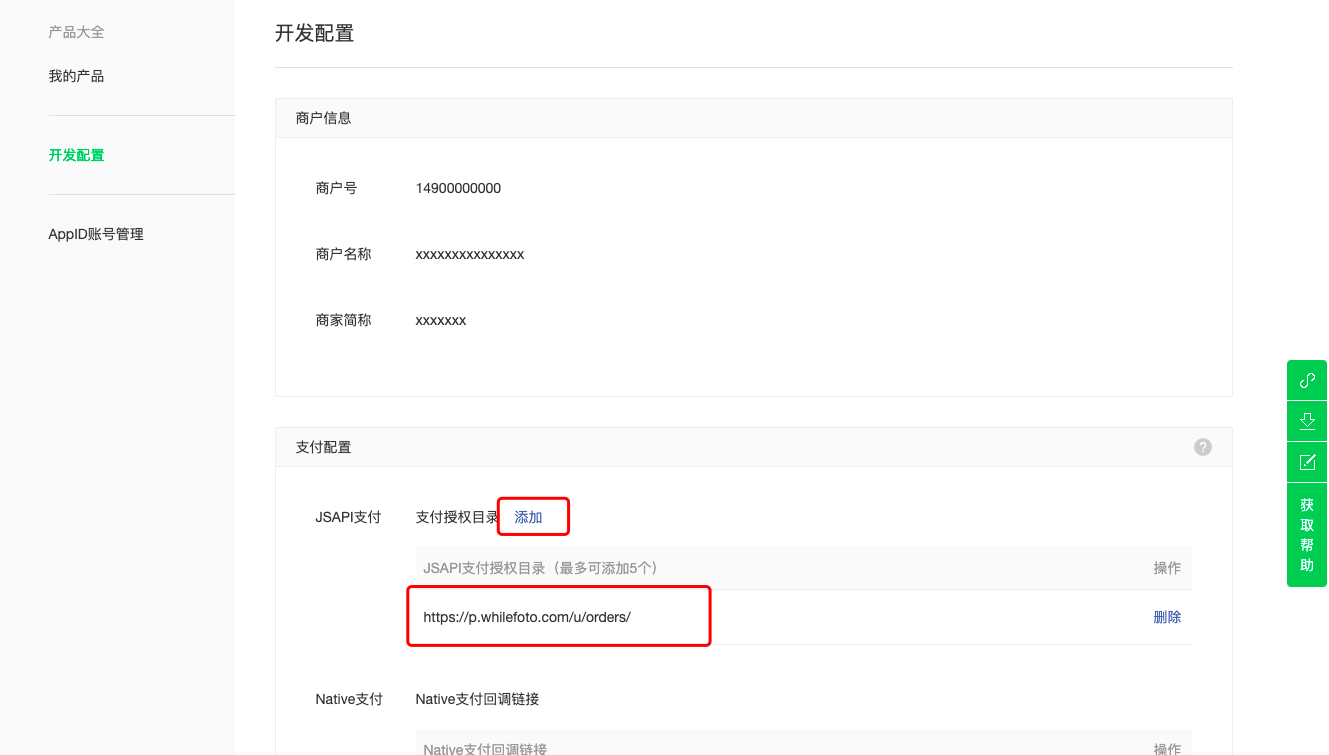
Task: Click 删除 to remove the authorized directory
Action: click(x=1168, y=617)
